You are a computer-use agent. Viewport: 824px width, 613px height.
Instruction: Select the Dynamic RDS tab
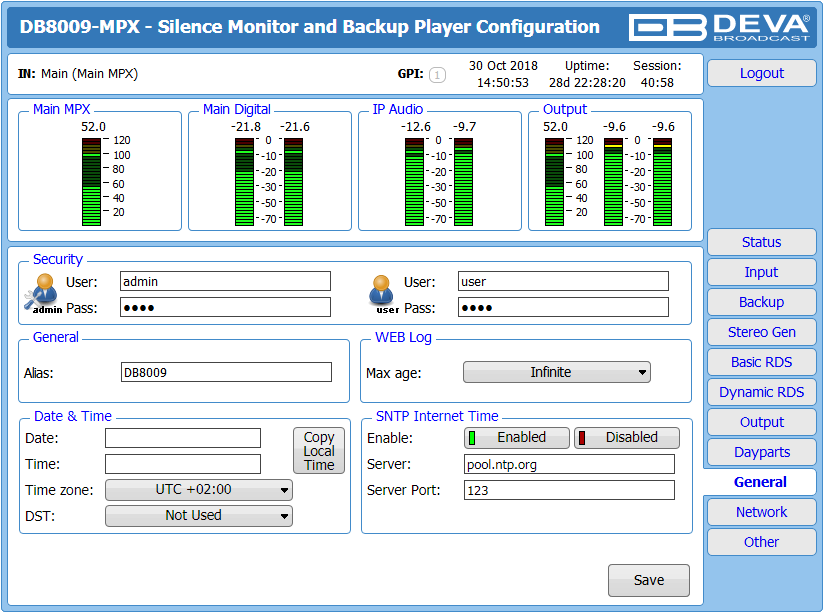tap(761, 392)
